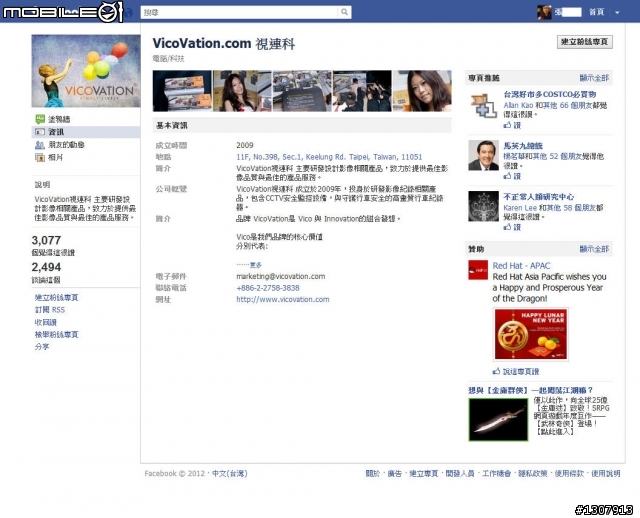Click the 2,494 talking about count
Screen dimensions: 640x518
pos(46,267)
